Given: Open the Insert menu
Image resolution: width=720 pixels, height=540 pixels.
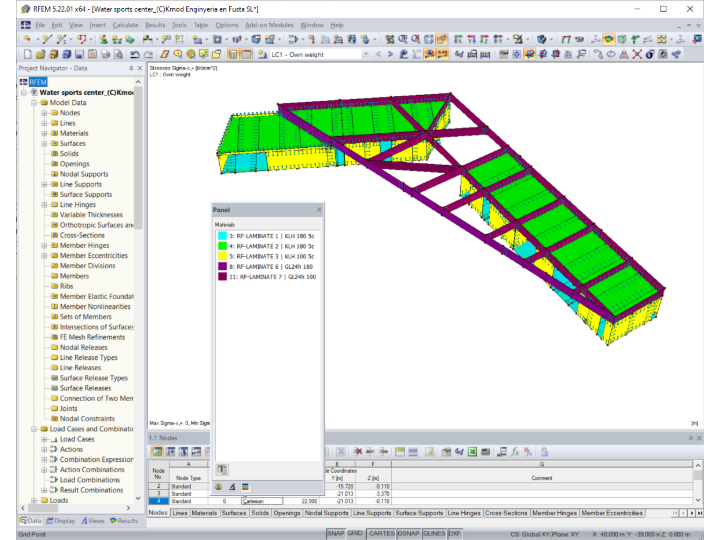Looking at the screenshot, I should pyautogui.click(x=97, y=25).
